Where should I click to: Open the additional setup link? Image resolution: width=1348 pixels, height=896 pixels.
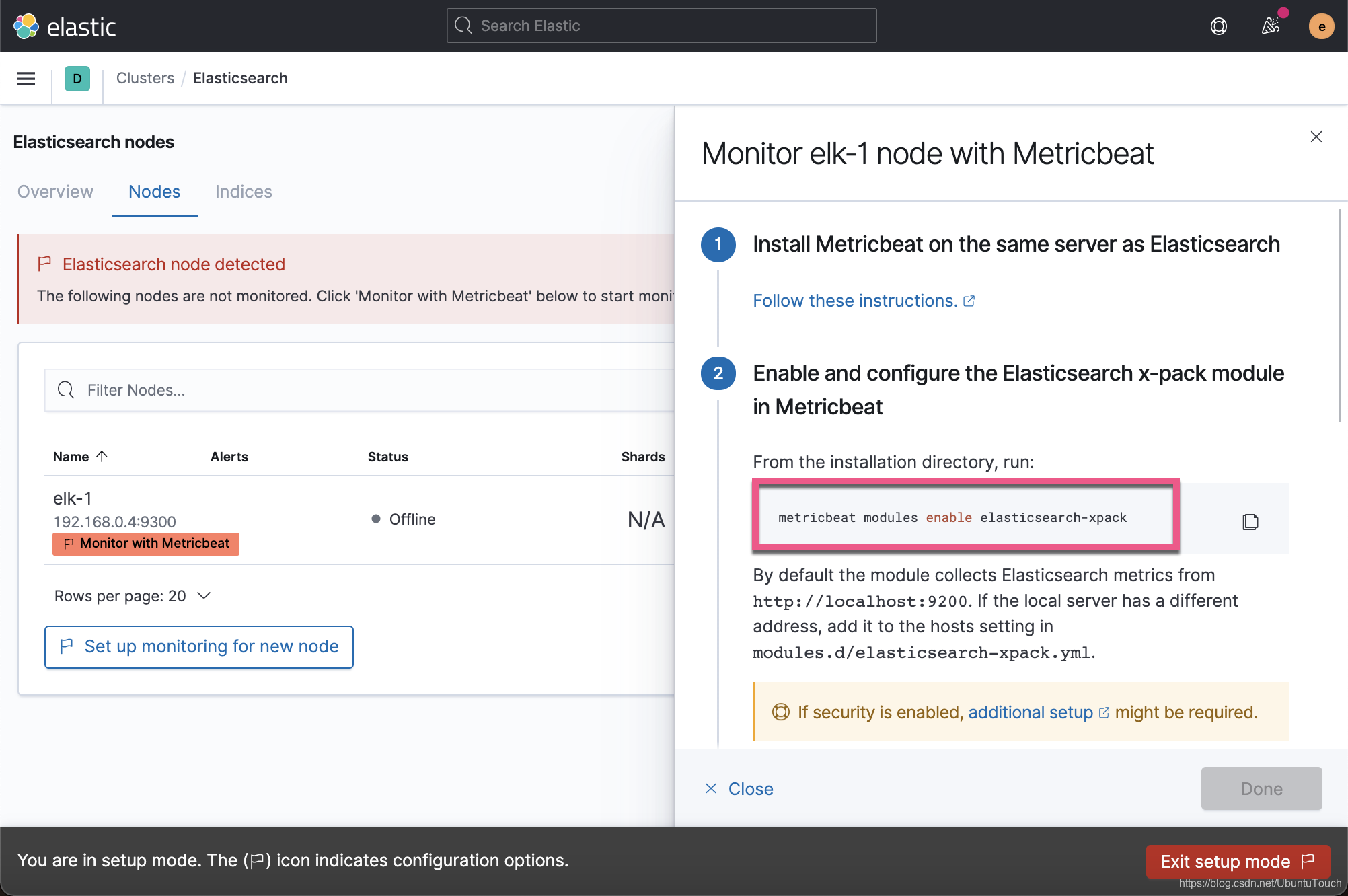[x=1031, y=712]
